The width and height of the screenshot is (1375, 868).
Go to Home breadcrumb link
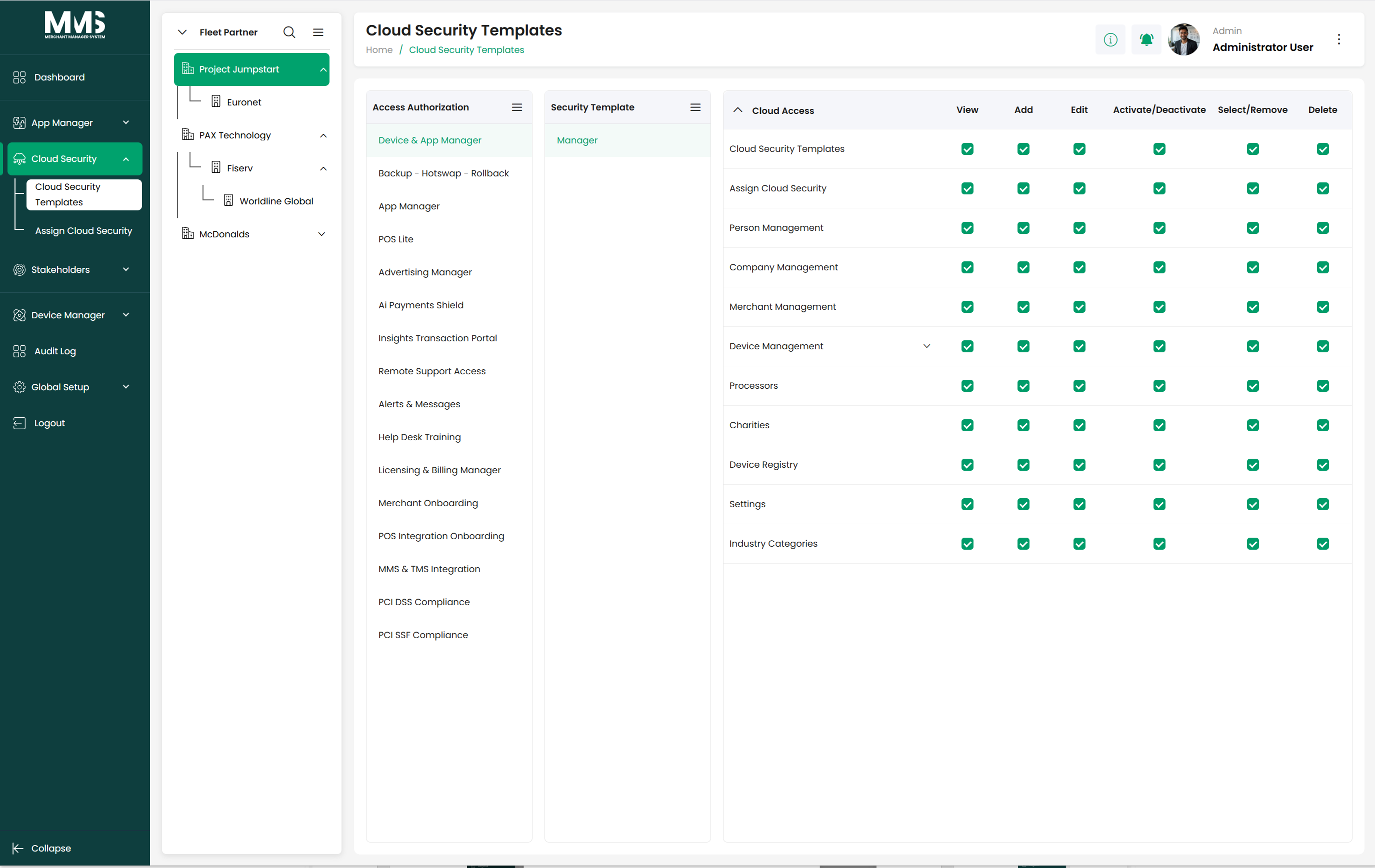click(379, 49)
